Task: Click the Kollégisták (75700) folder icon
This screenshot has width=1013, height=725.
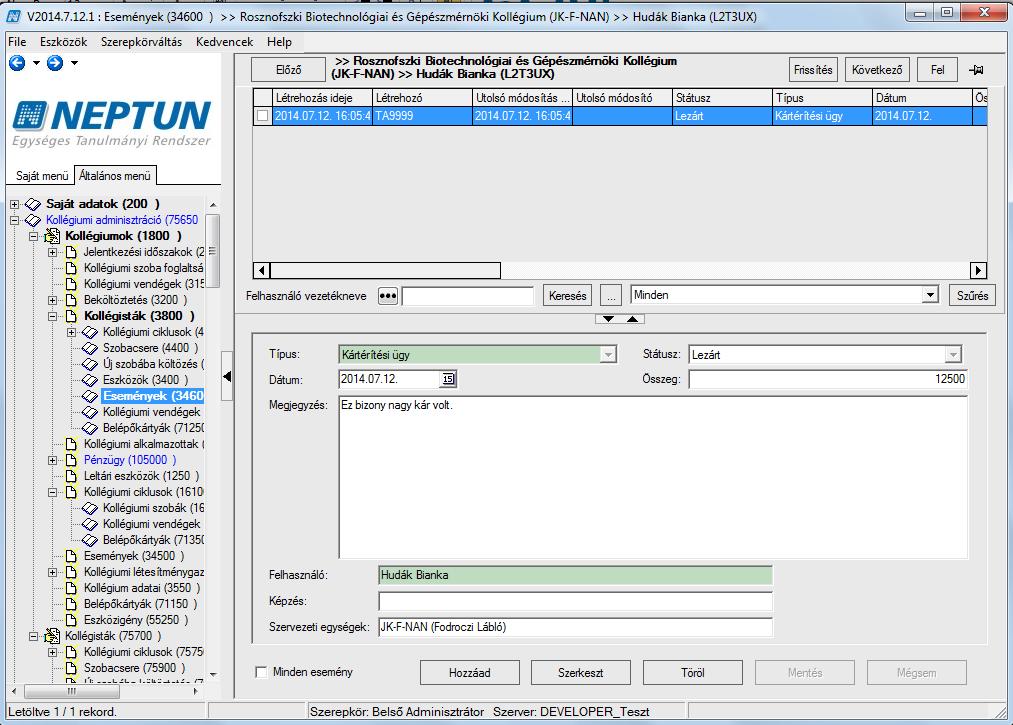Action: pos(52,636)
